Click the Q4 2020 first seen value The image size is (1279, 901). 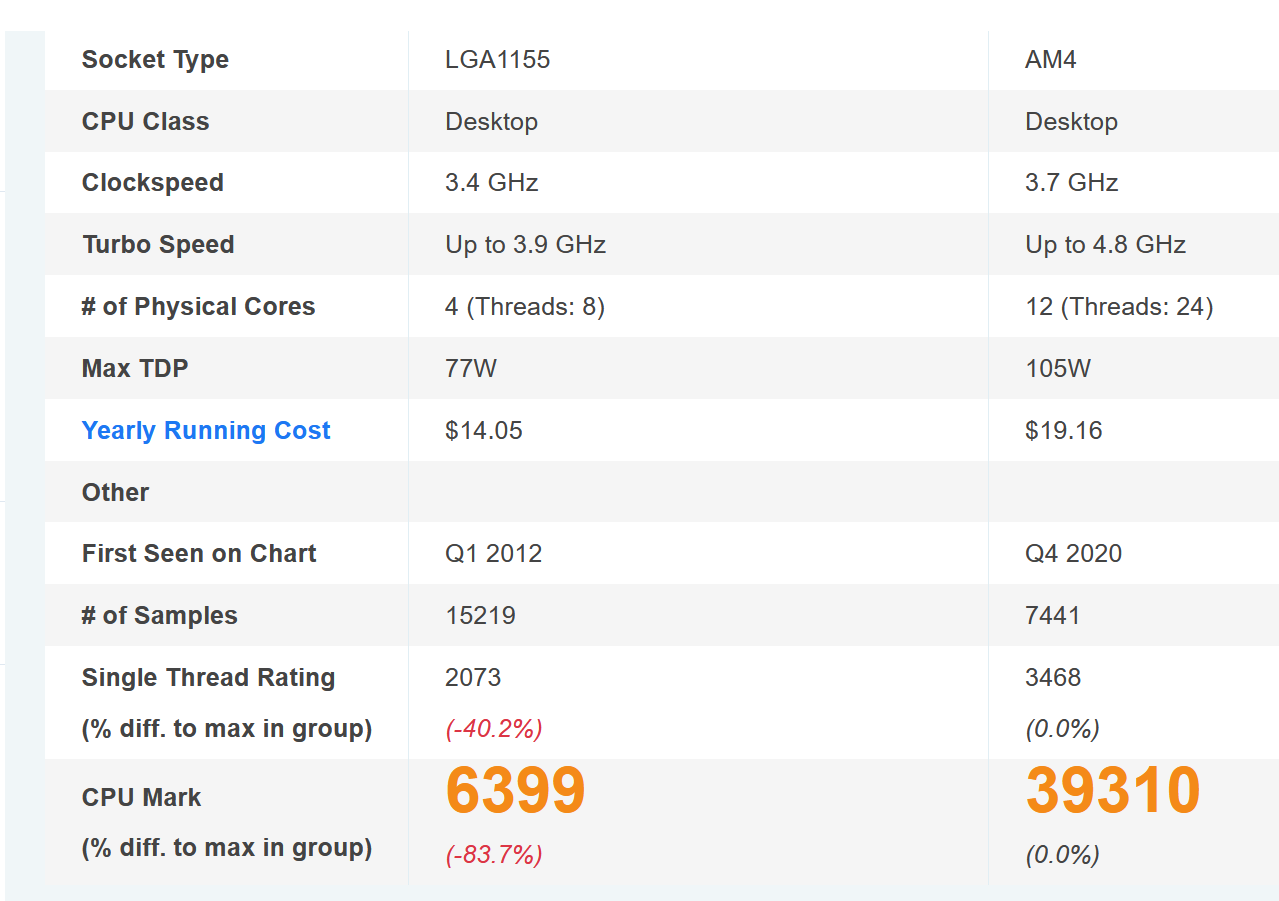tap(1073, 554)
